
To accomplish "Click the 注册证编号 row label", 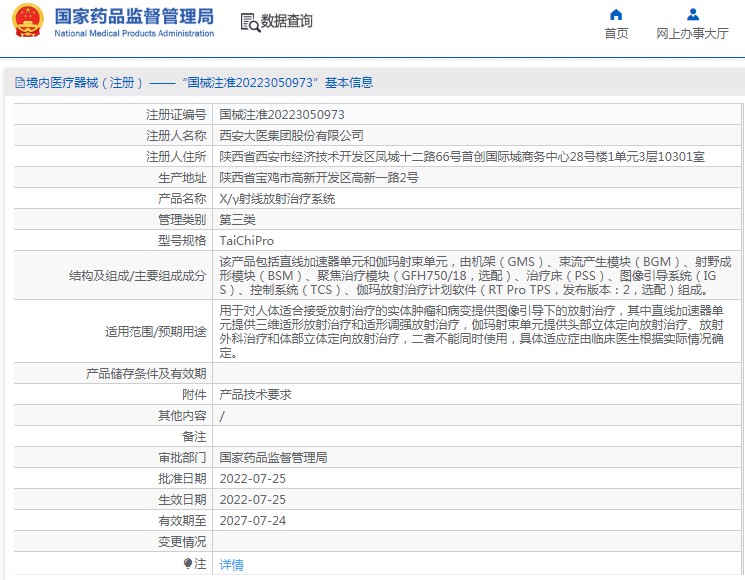I will [x=176, y=114].
